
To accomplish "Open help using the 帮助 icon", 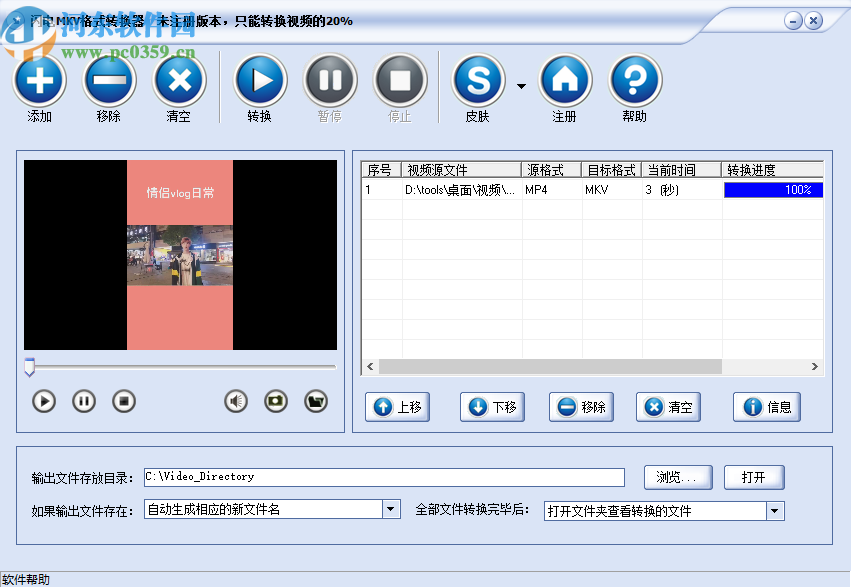I will point(634,83).
